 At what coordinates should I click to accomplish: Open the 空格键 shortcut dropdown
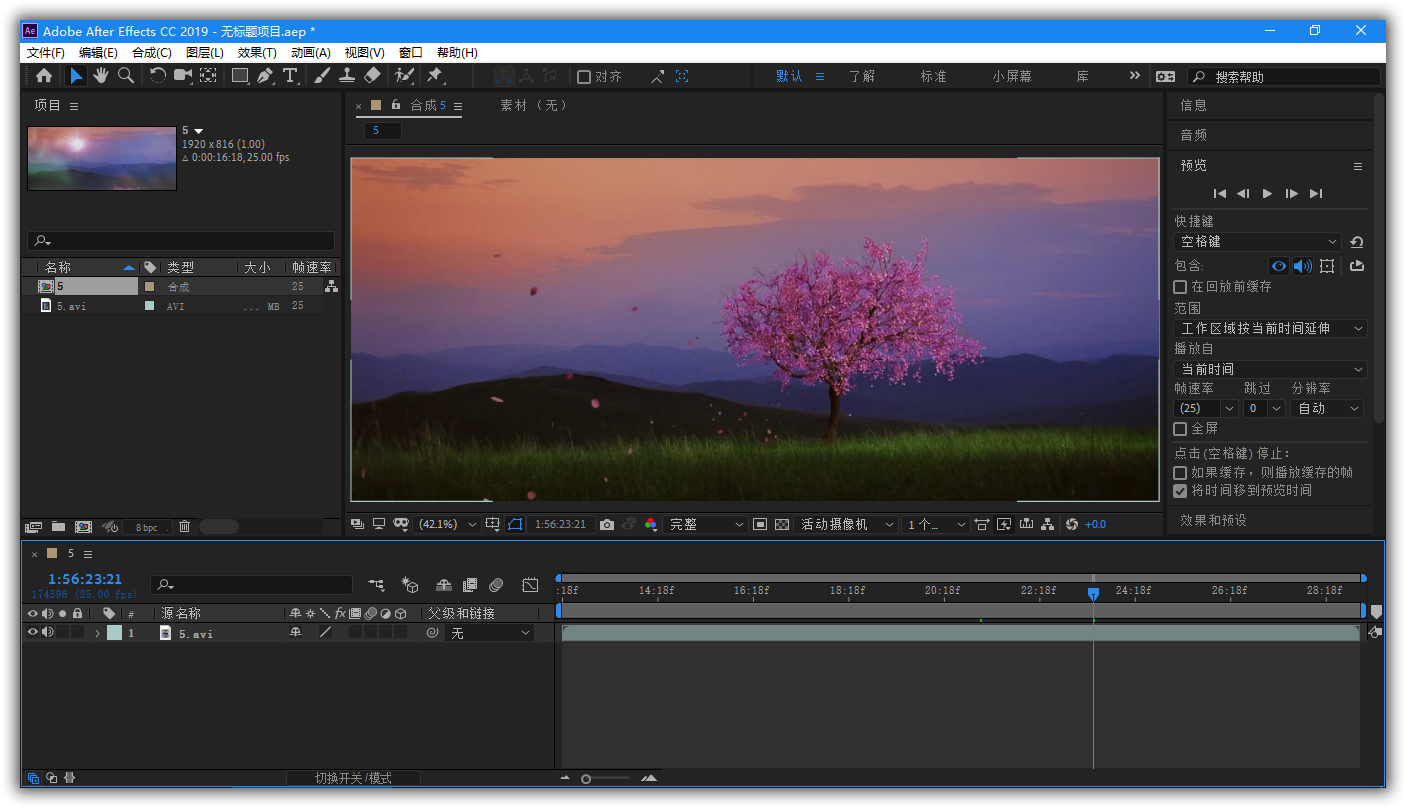coord(1257,242)
